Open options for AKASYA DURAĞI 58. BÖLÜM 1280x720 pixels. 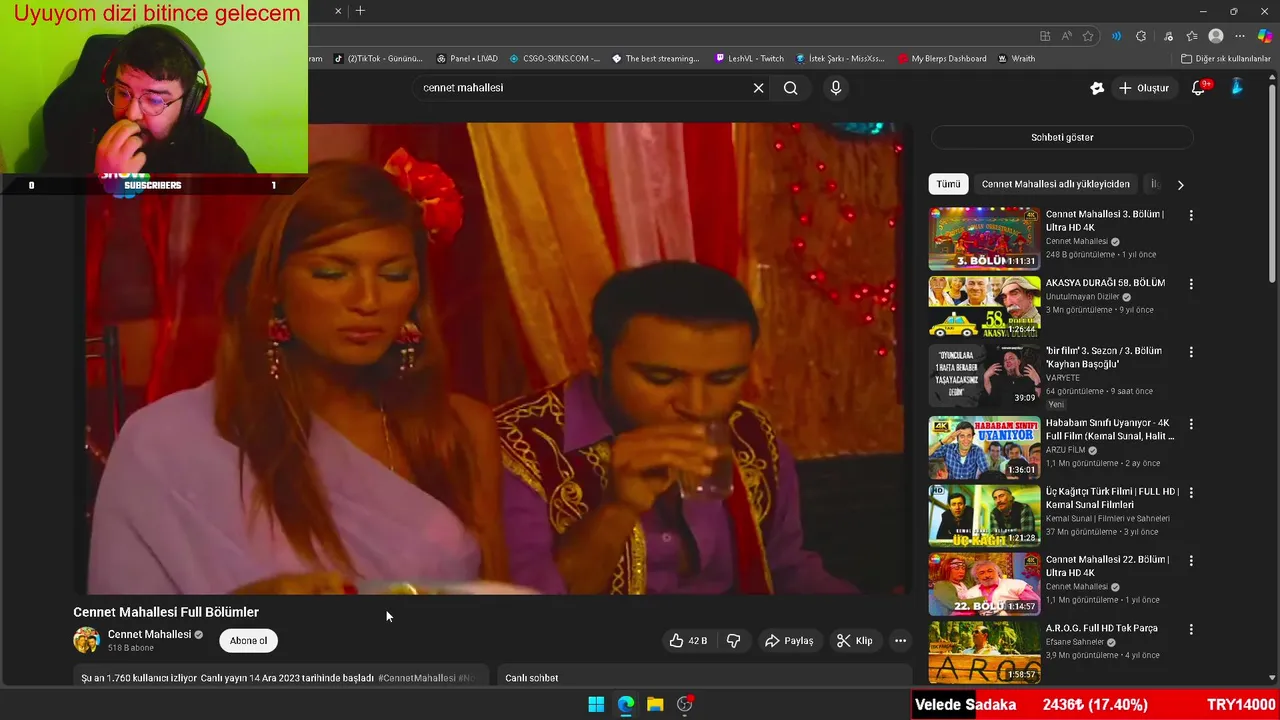[1190, 284]
